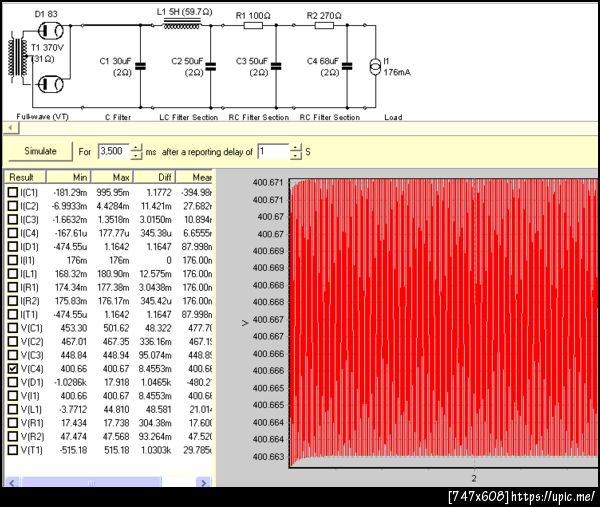
Task: Sort by the Result column header
Action: [25, 177]
